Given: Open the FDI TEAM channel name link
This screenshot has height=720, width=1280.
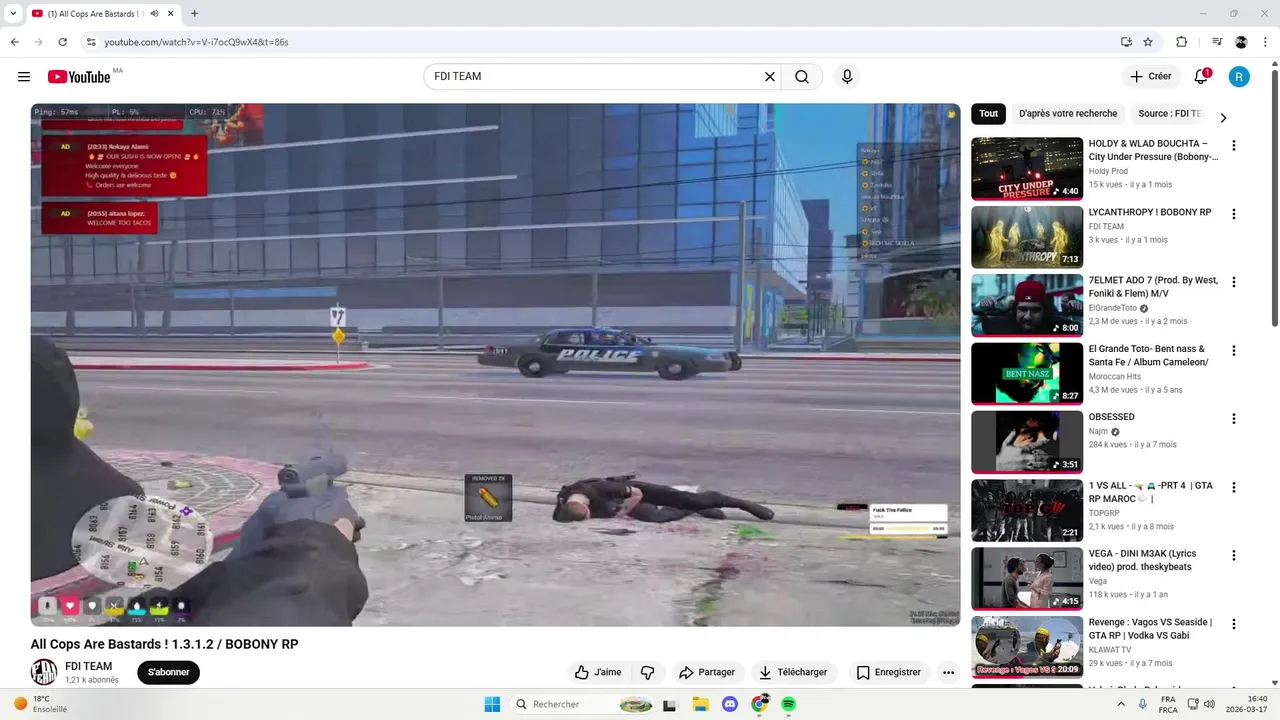Looking at the screenshot, I should (x=89, y=666).
